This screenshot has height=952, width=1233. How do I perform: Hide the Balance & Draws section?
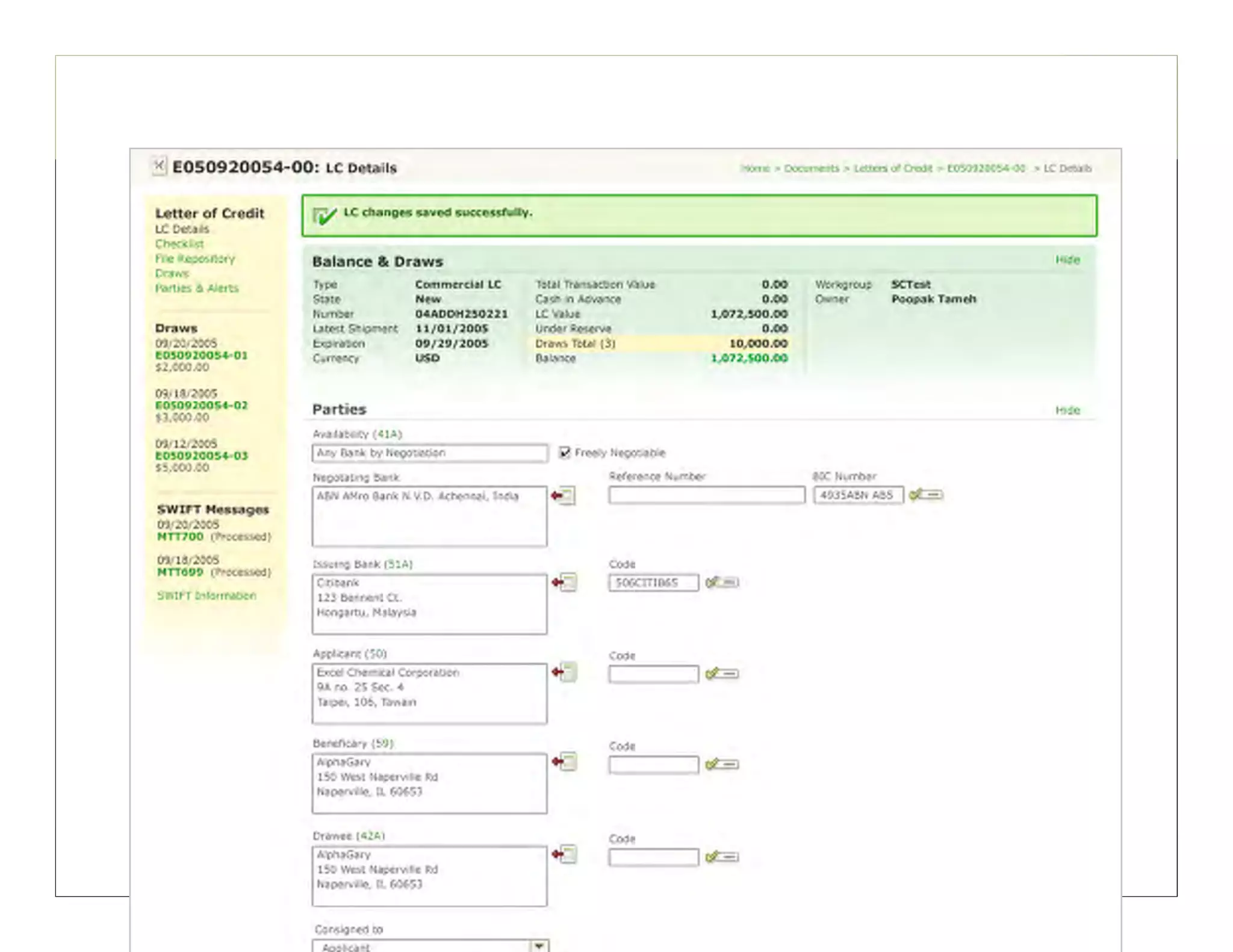1067,260
